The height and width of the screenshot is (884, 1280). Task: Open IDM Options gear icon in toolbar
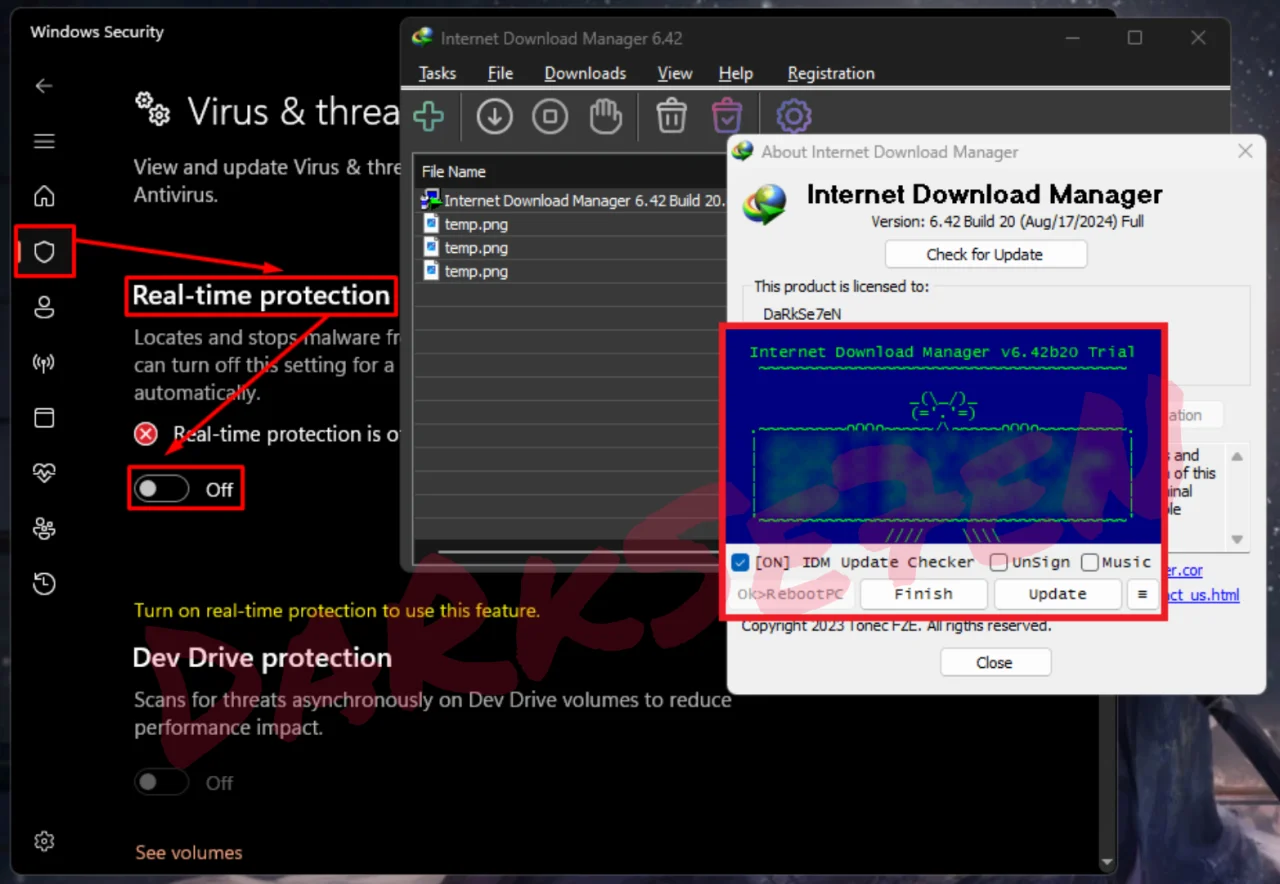tap(794, 117)
